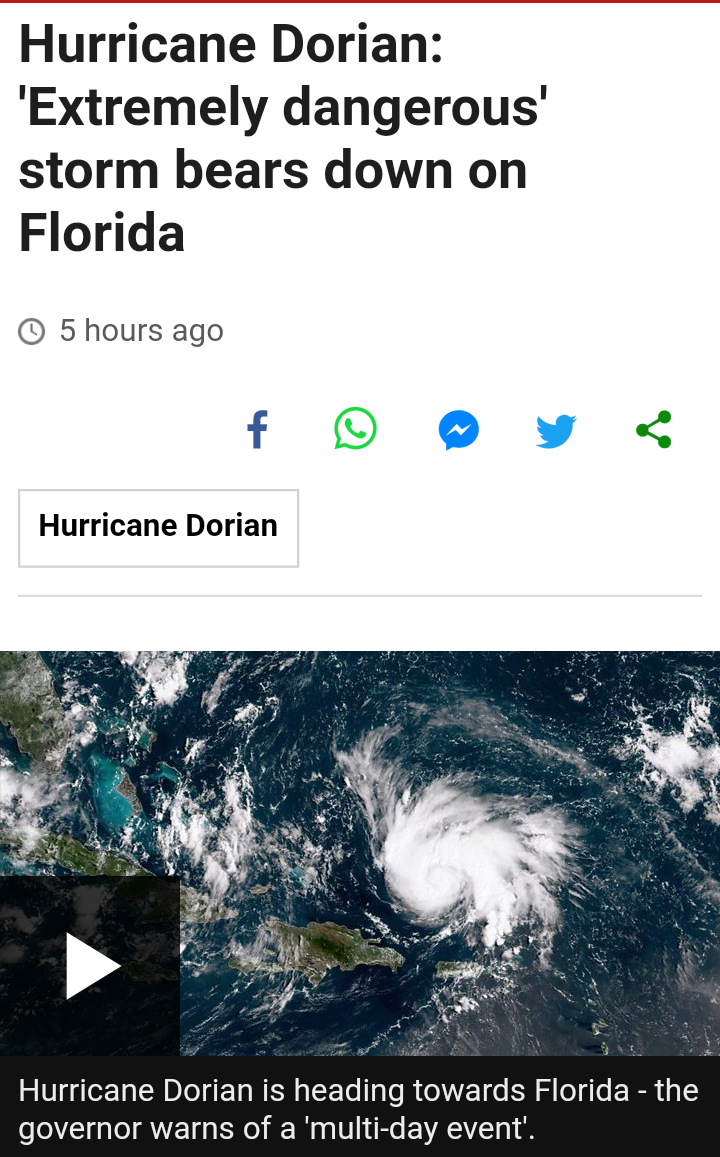This screenshot has height=1157, width=720.
Task: Click the video caption about 'multi-day event'
Action: (x=359, y=1109)
